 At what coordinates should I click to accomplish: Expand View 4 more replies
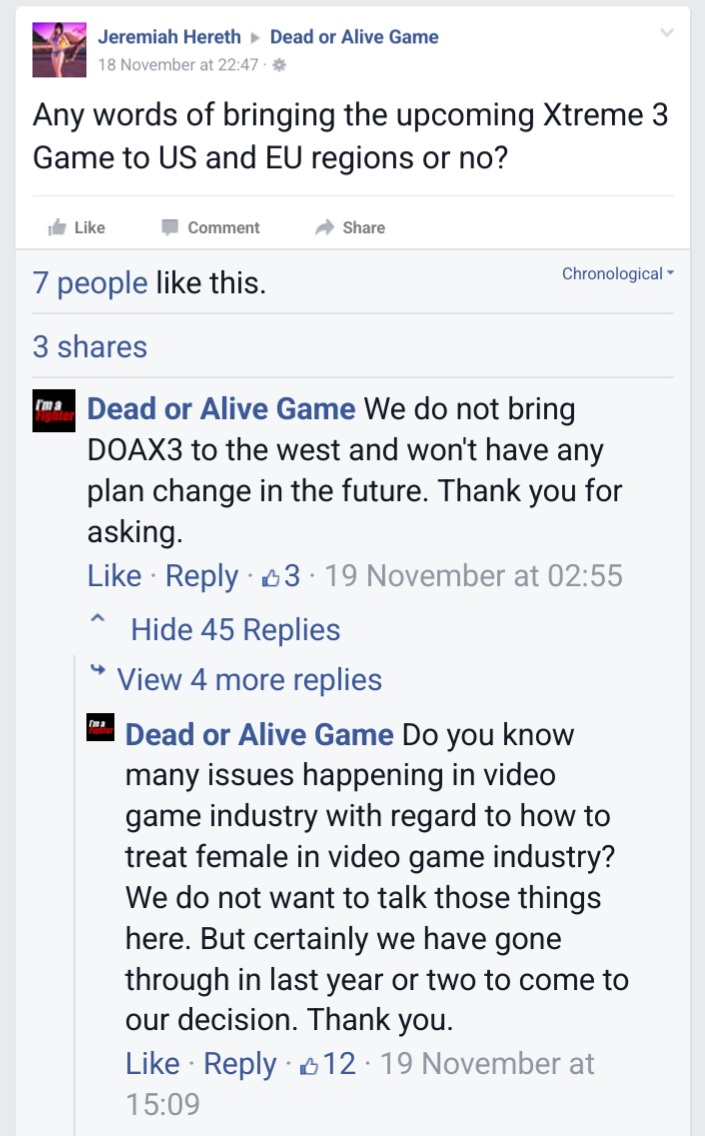(249, 680)
